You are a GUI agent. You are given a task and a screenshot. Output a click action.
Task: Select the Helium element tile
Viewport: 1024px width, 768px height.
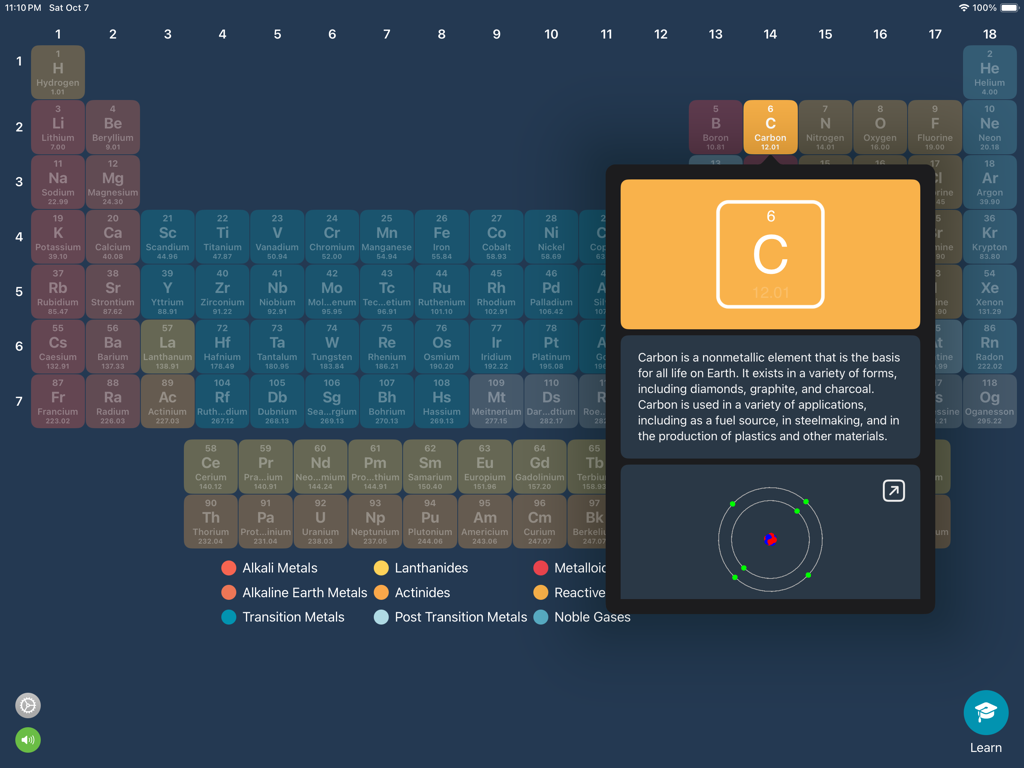click(989, 72)
